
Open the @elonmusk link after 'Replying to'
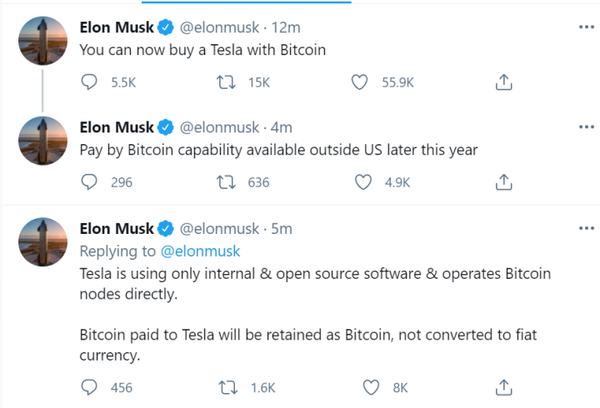click(200, 251)
